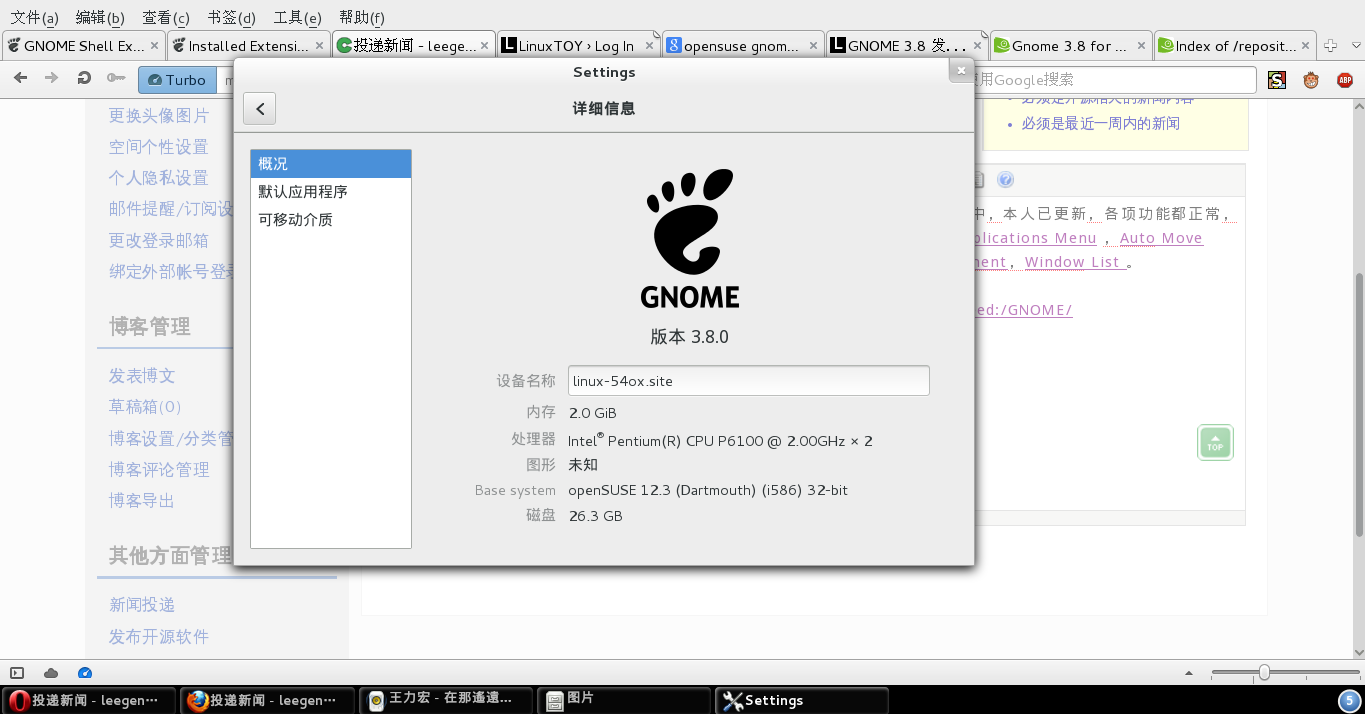Viewport: 1365px width, 714px height.
Task: Click the blue Turbo gauge status icon
Action: 85,673
